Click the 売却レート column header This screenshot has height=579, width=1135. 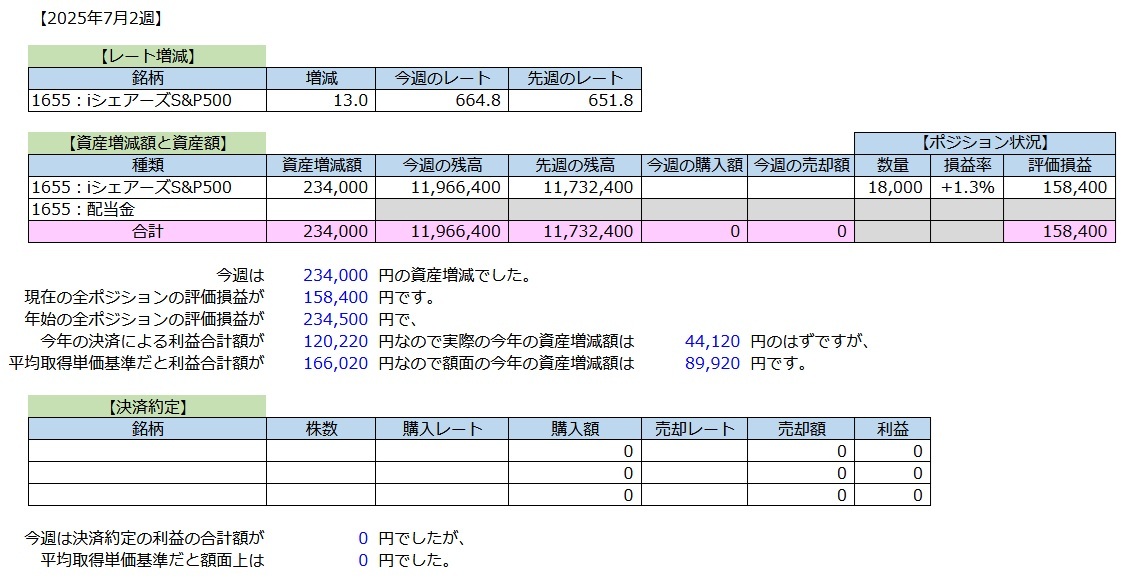695,429
